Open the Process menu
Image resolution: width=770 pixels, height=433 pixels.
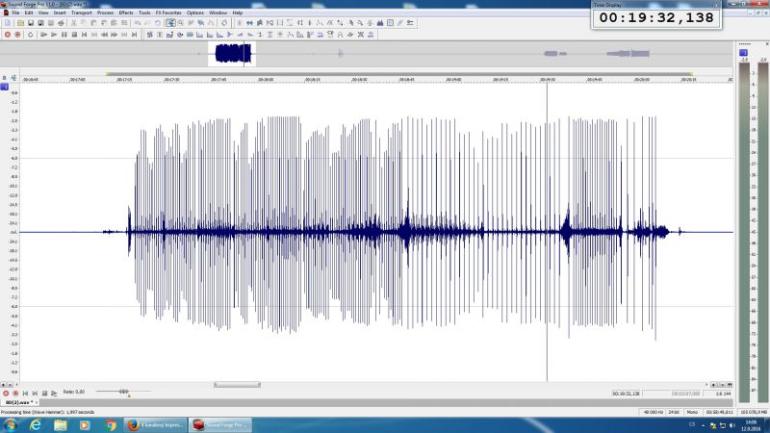pyautogui.click(x=105, y=12)
